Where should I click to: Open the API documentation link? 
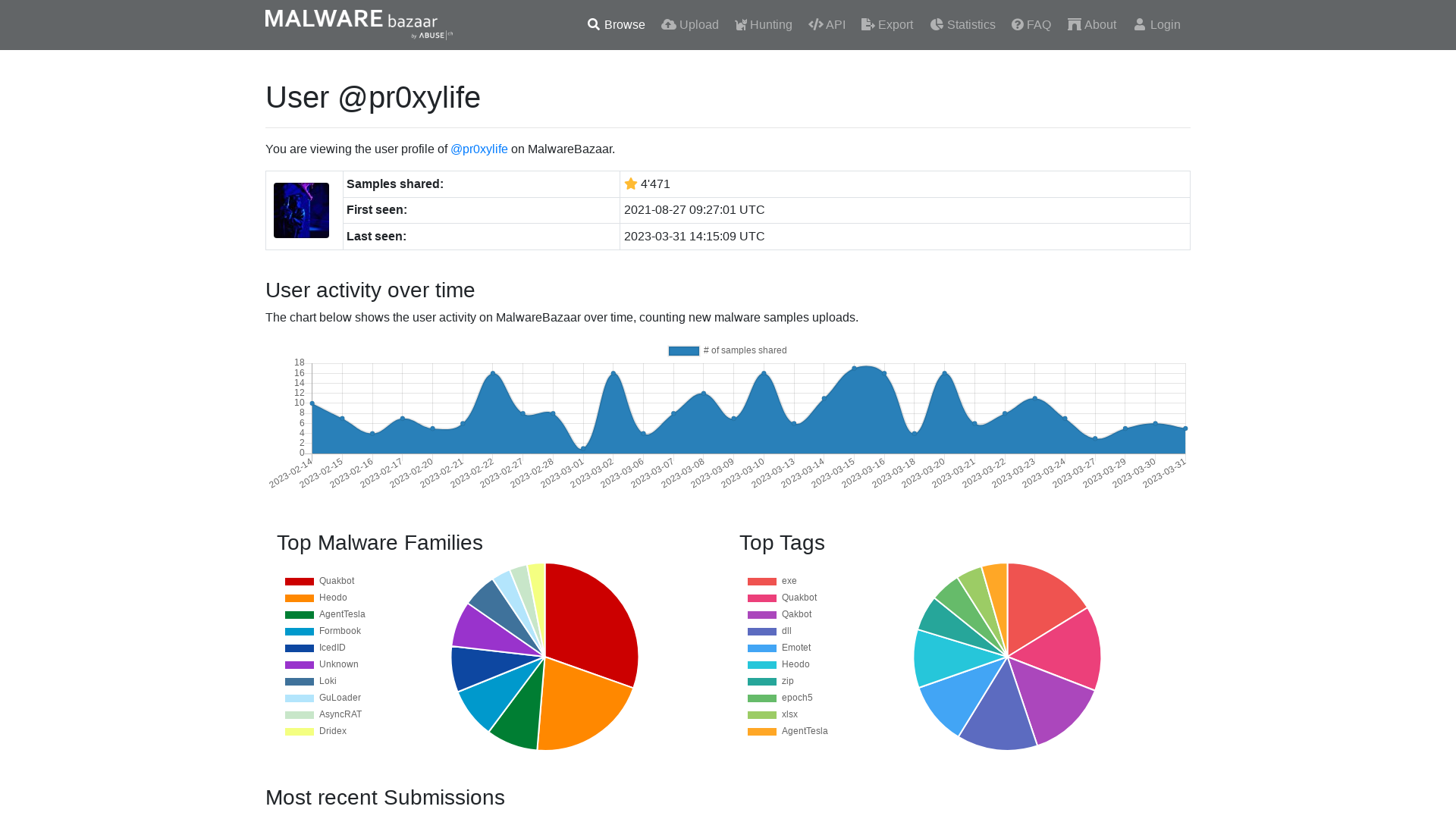coord(827,25)
